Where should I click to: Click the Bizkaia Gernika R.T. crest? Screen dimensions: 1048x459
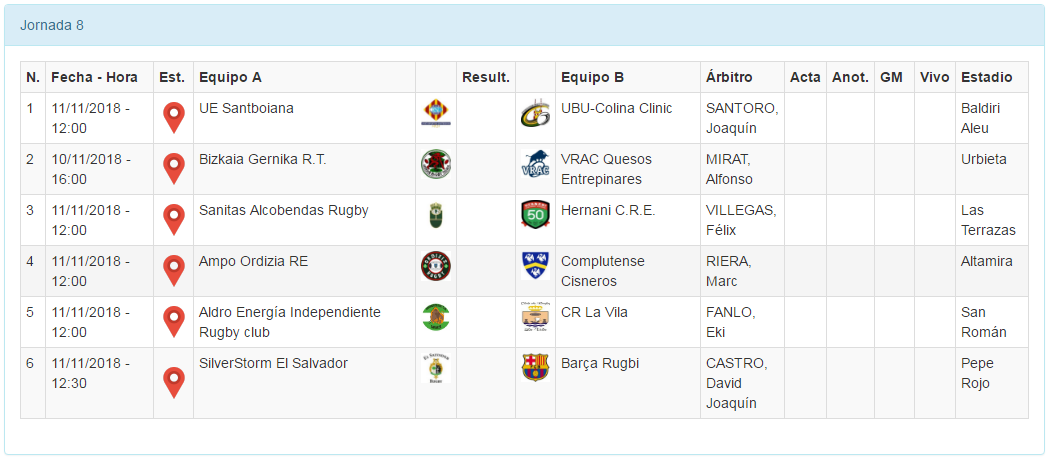pos(436,164)
